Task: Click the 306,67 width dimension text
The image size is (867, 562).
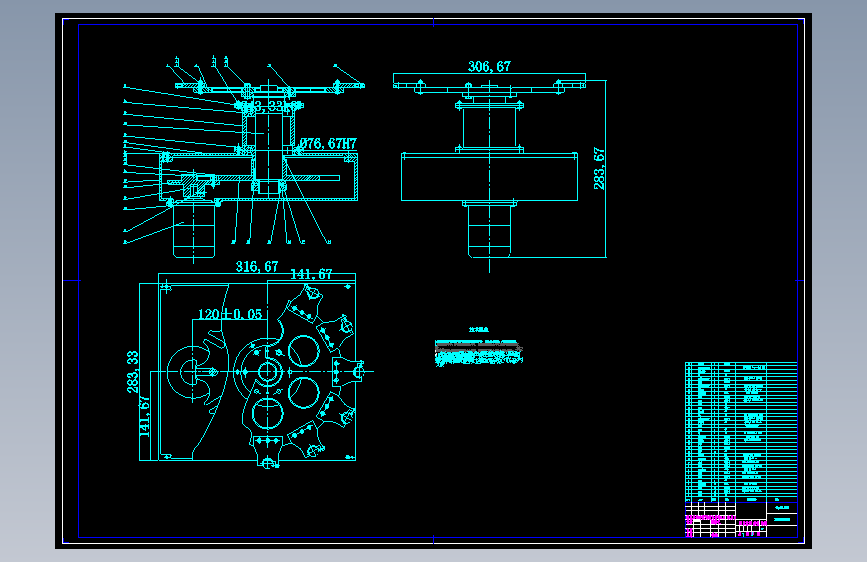Action: point(489,66)
